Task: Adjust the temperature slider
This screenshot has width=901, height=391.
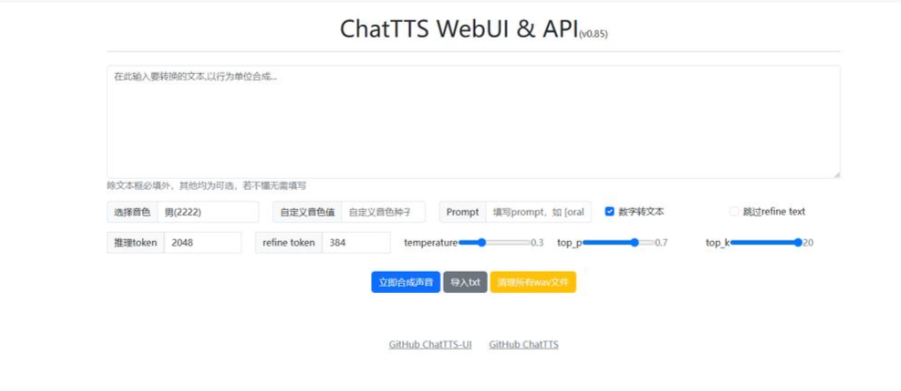Action: click(x=494, y=243)
